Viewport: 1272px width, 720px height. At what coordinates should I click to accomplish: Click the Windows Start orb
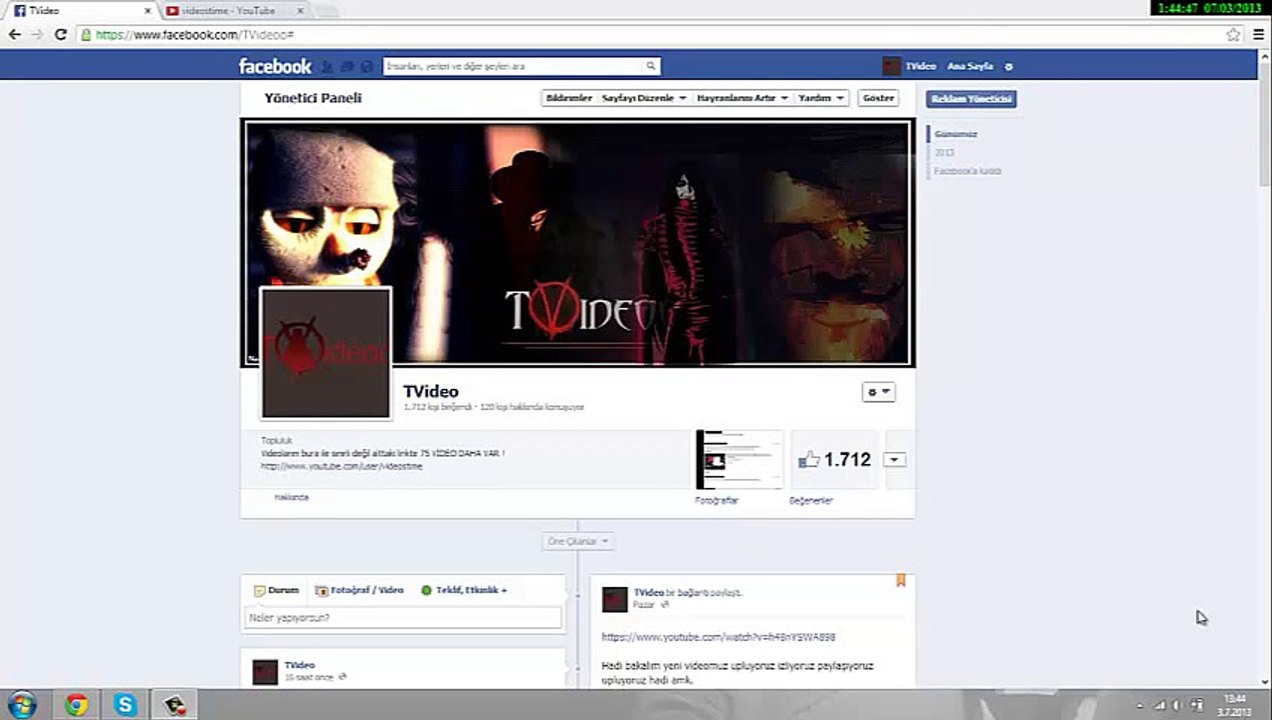[21, 704]
